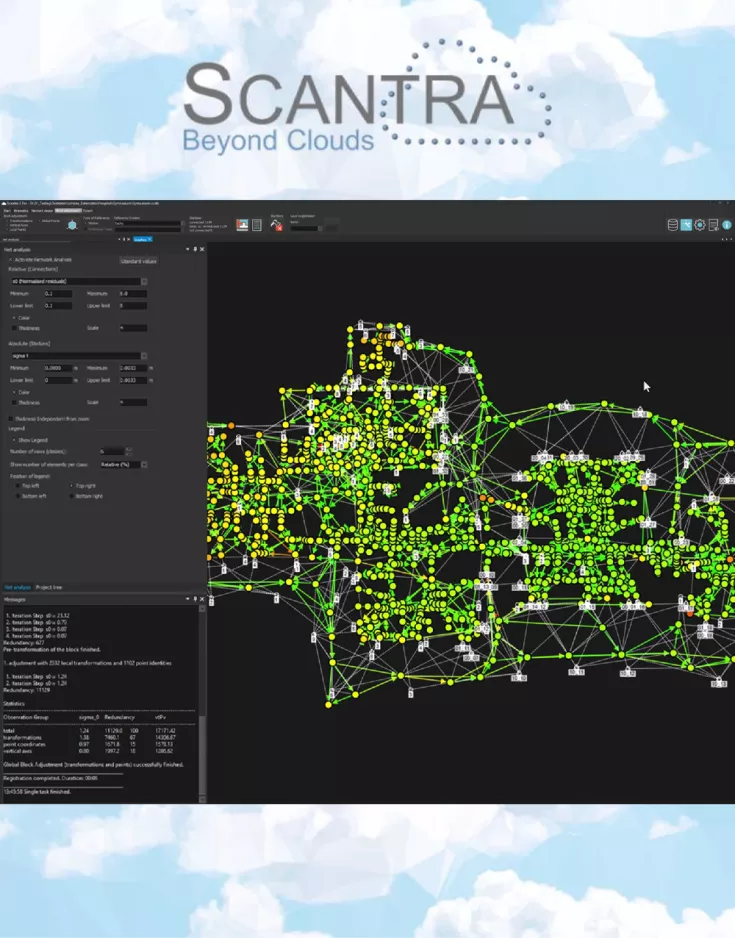Switch to the Net analysis bottom tab
The image size is (735, 938).
[17, 587]
